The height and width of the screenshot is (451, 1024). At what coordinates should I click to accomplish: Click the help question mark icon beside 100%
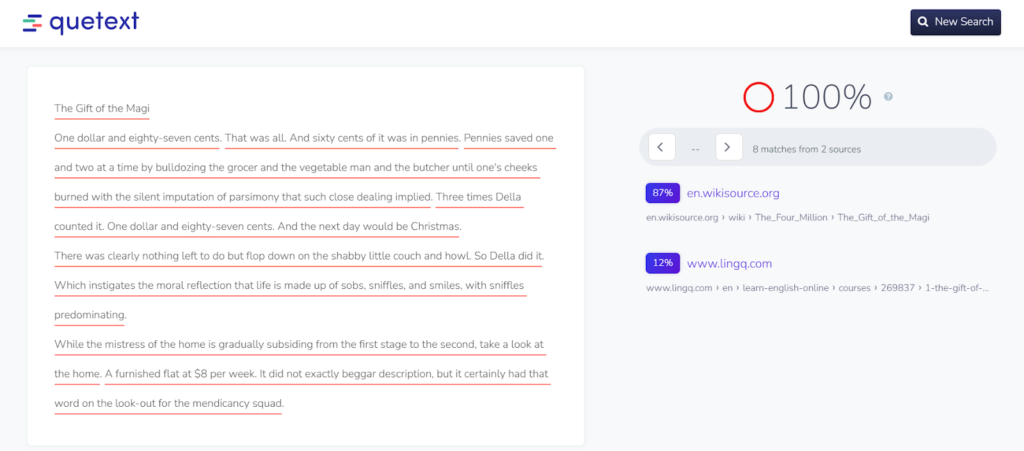(888, 97)
